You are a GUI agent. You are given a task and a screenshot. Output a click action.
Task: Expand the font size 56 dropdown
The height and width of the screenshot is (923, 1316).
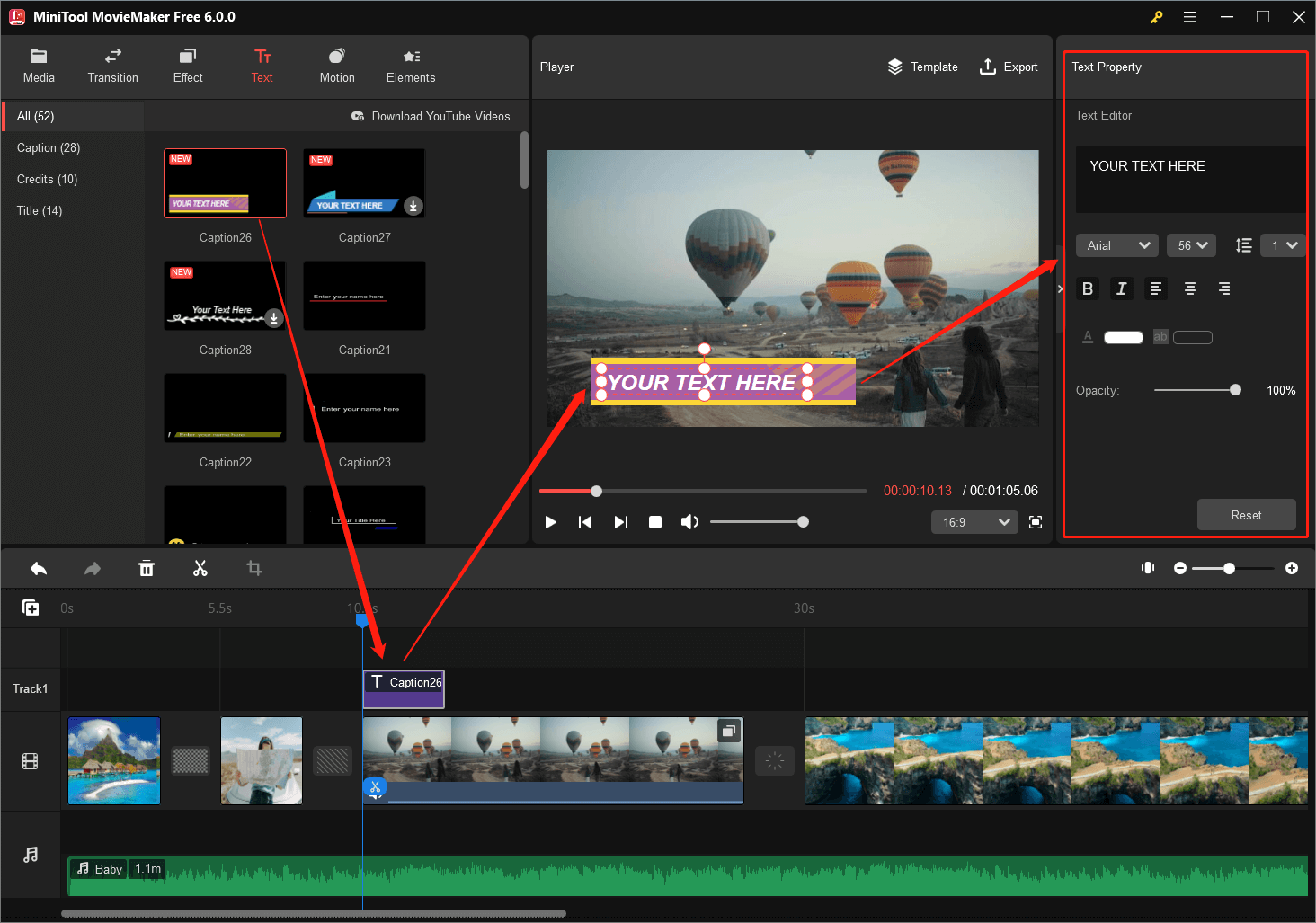coord(1191,245)
